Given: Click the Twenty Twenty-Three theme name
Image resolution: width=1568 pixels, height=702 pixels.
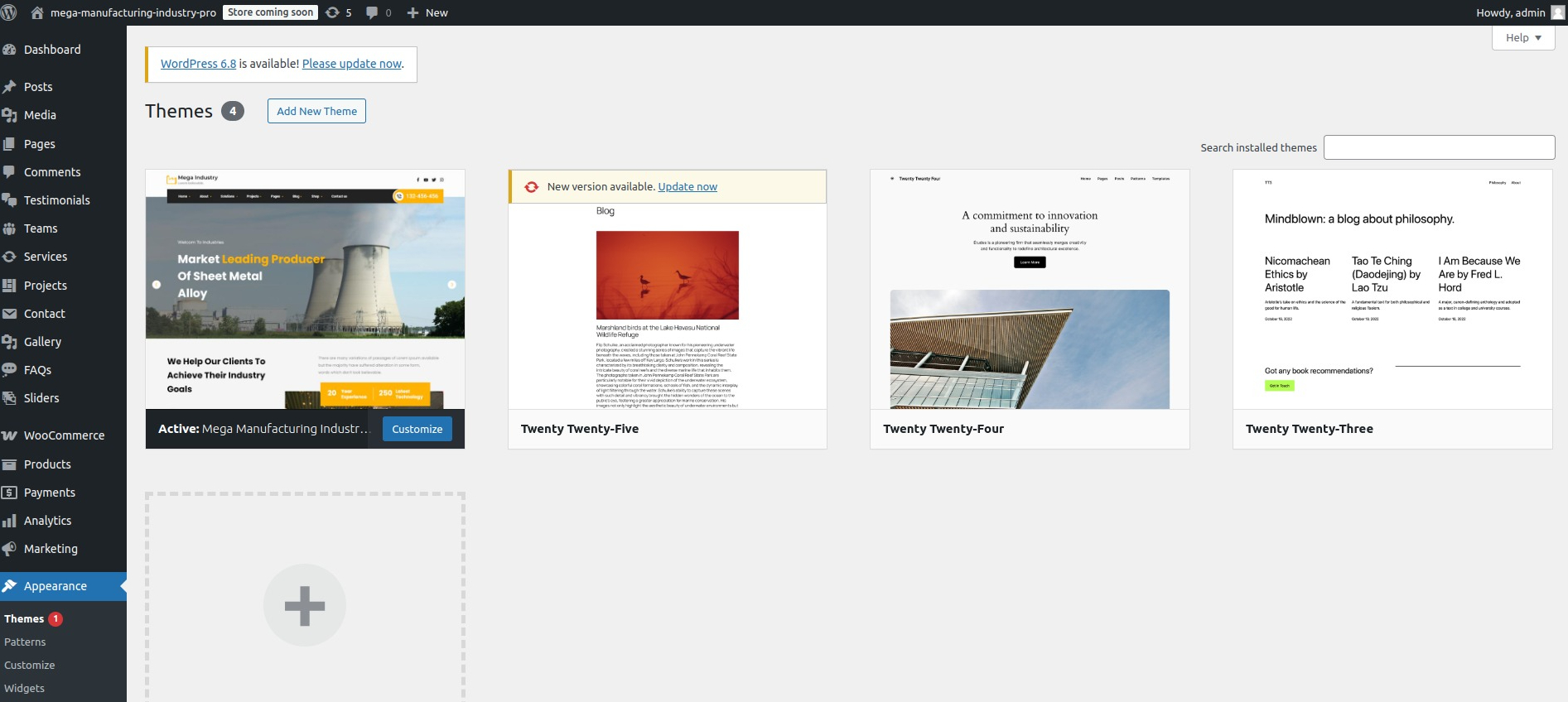Looking at the screenshot, I should click(1310, 429).
